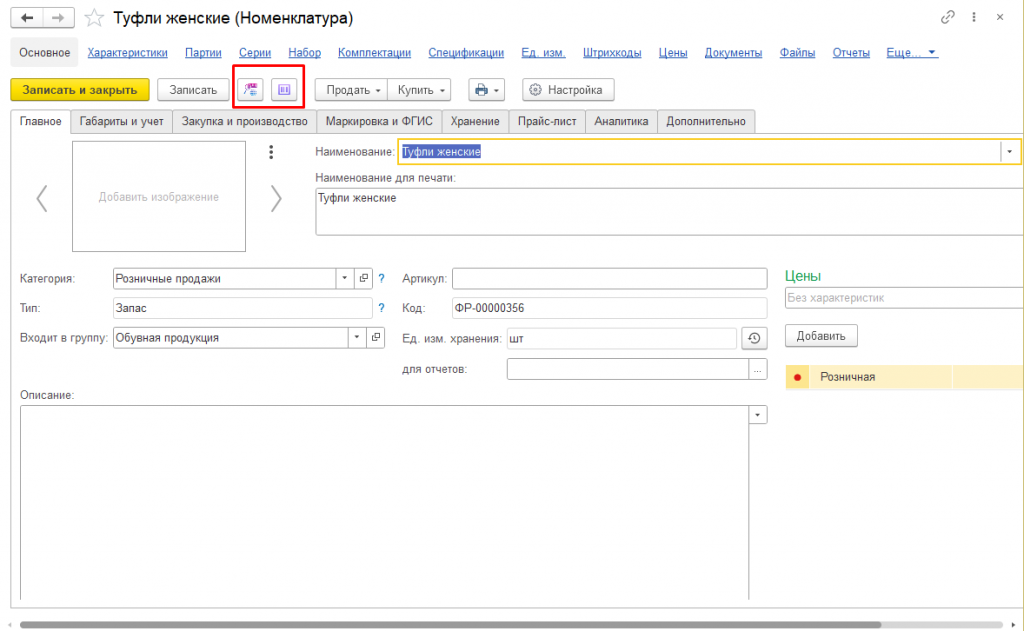Click the purple list icon button in toolbar
This screenshot has width=1024, height=631.
tap(284, 89)
